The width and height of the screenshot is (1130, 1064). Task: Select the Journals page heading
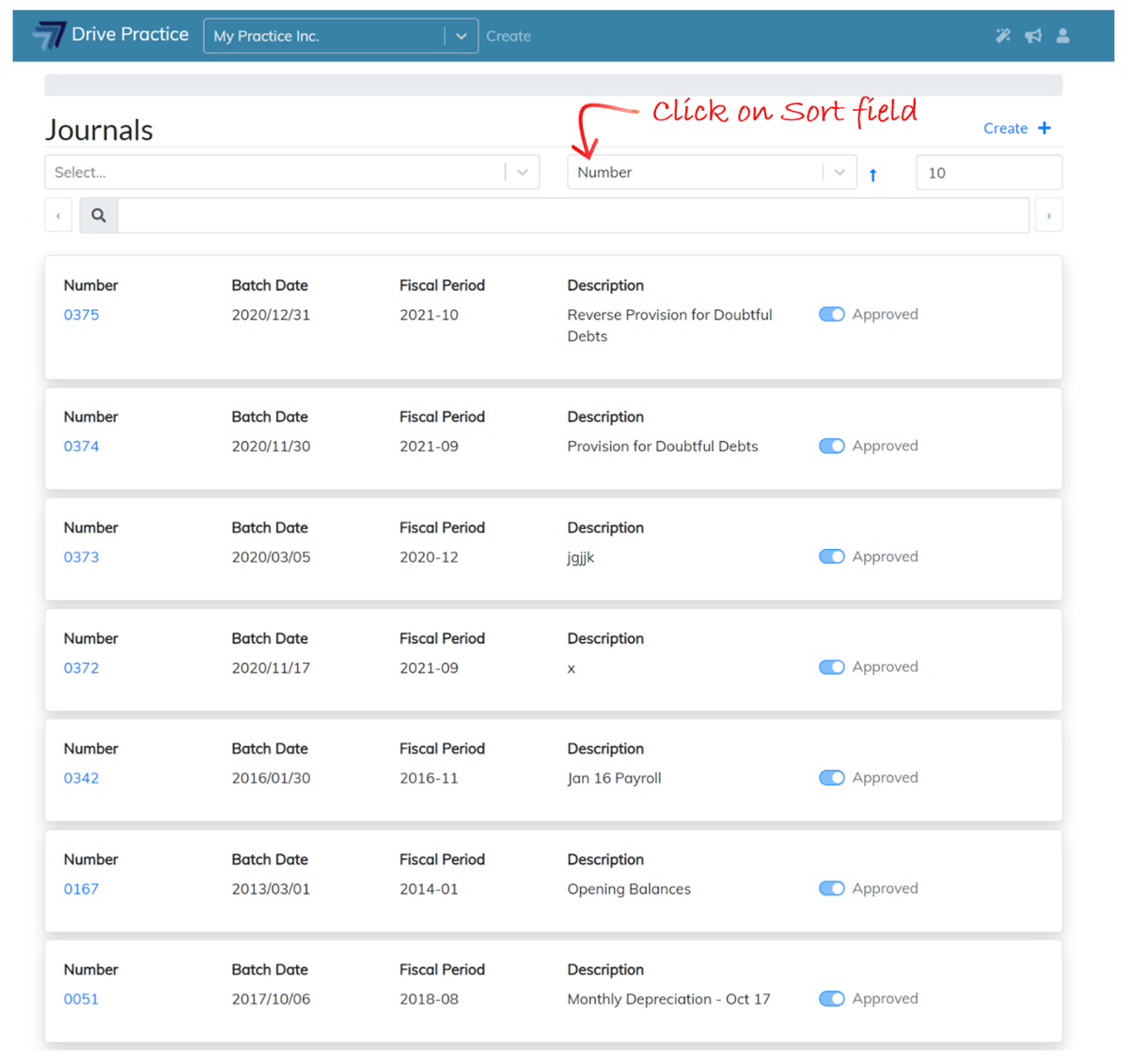point(100,130)
